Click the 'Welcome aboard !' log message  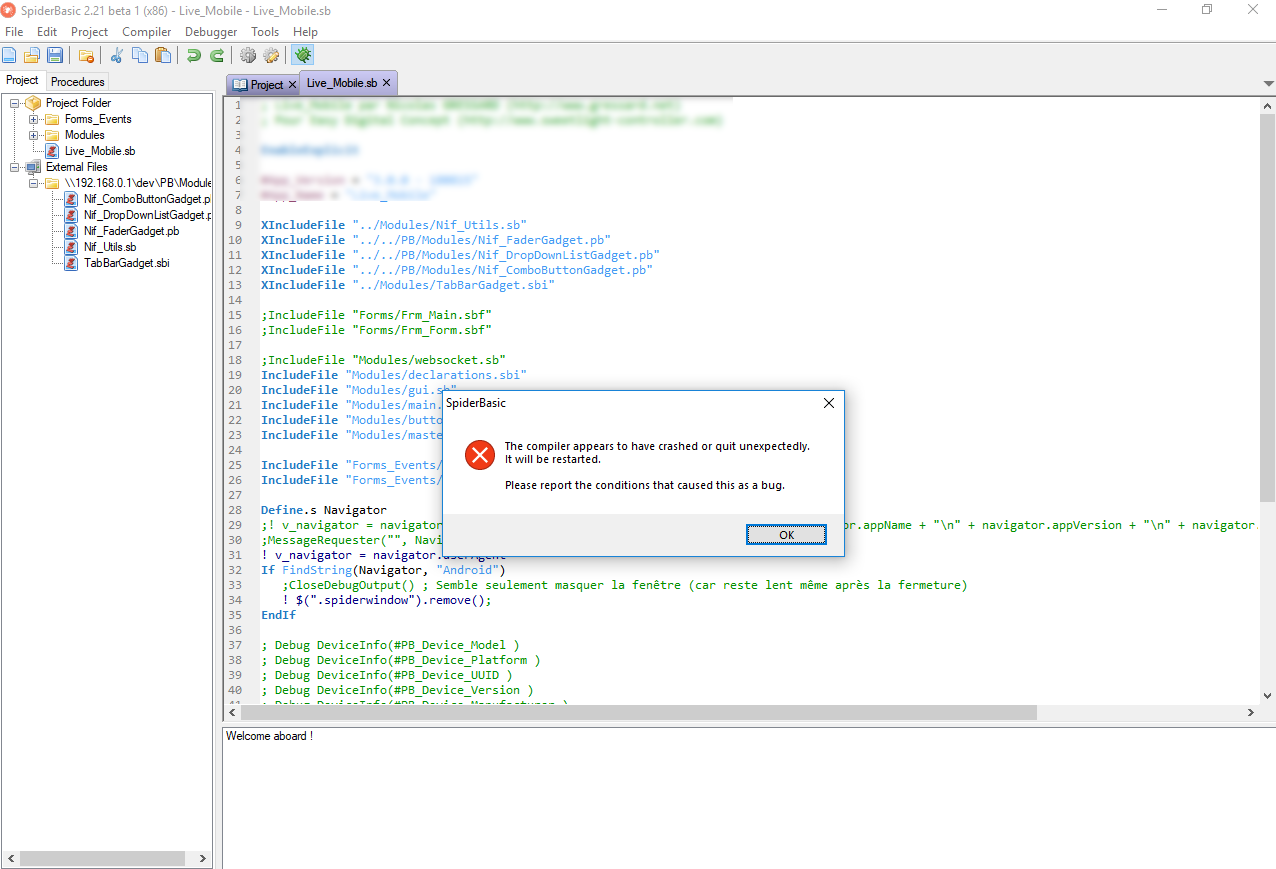click(x=269, y=736)
